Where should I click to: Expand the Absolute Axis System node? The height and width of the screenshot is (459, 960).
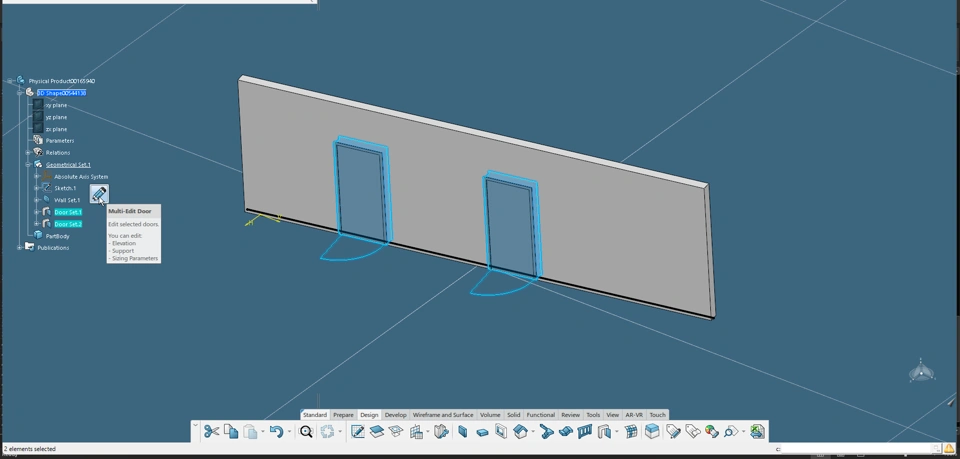pyautogui.click(x=37, y=176)
